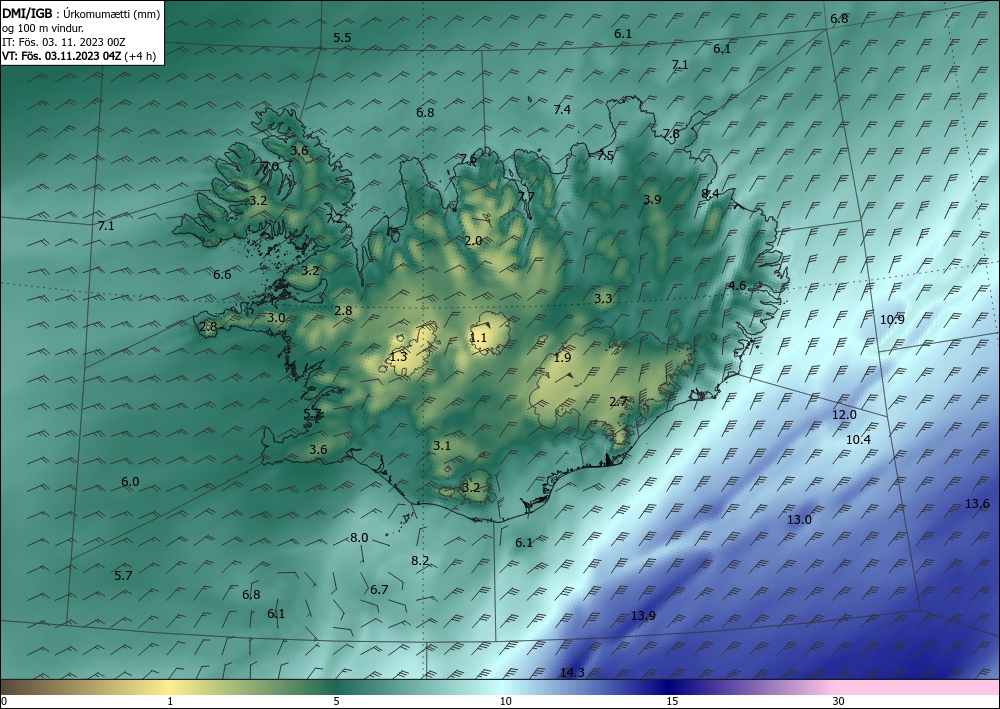Click the 8.2 value south of Iceland
This screenshot has height=709, width=1000.
coord(420,561)
